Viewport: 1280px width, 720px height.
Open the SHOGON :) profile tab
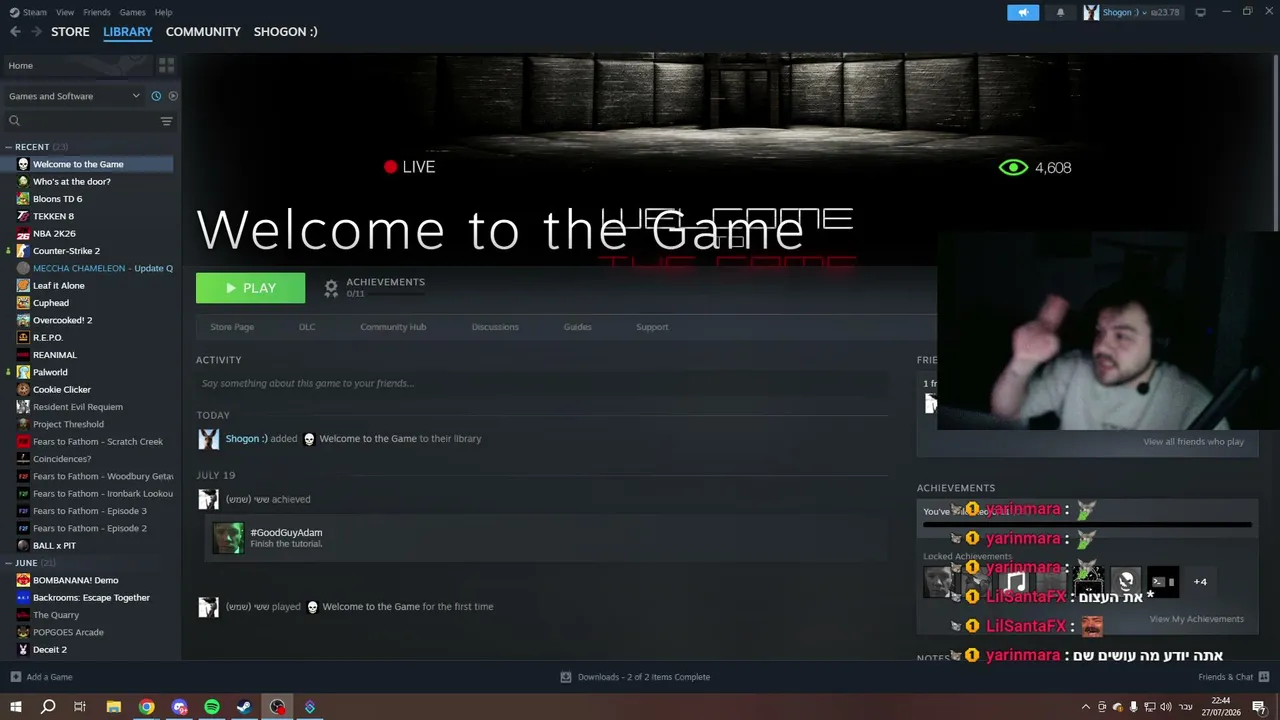click(285, 32)
